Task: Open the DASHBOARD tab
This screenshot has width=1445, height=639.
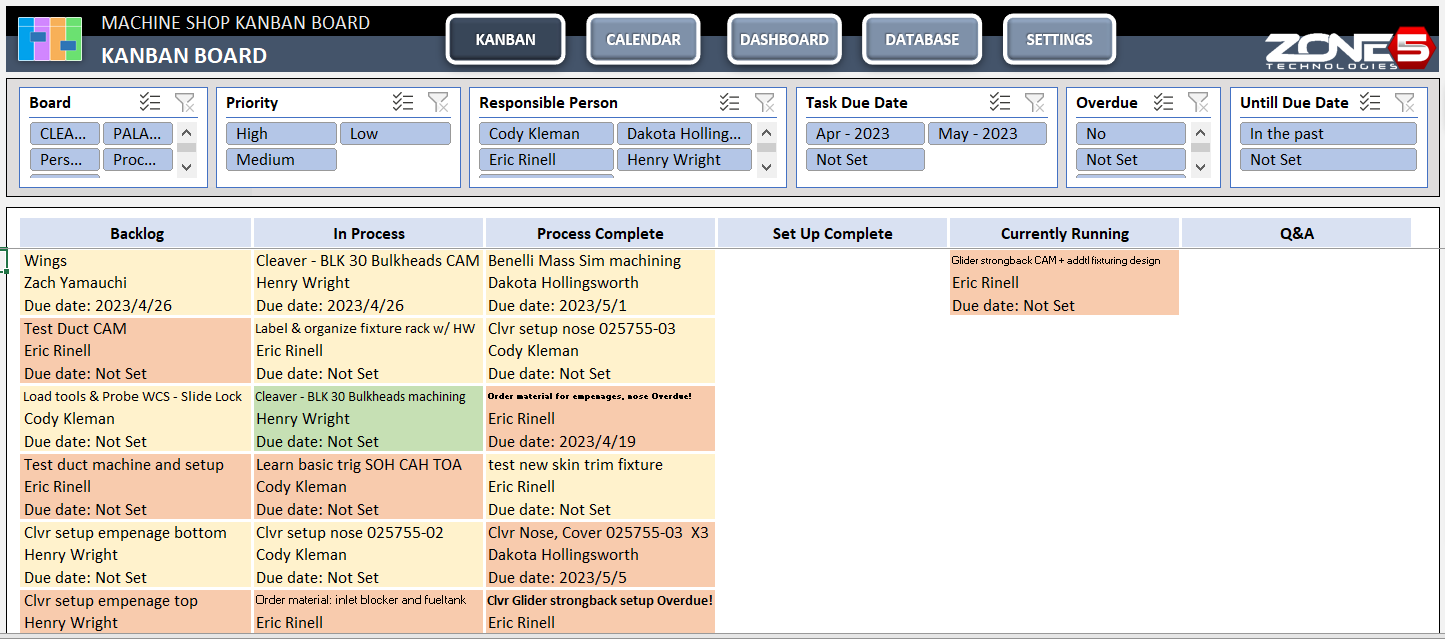Action: pyautogui.click(x=784, y=39)
